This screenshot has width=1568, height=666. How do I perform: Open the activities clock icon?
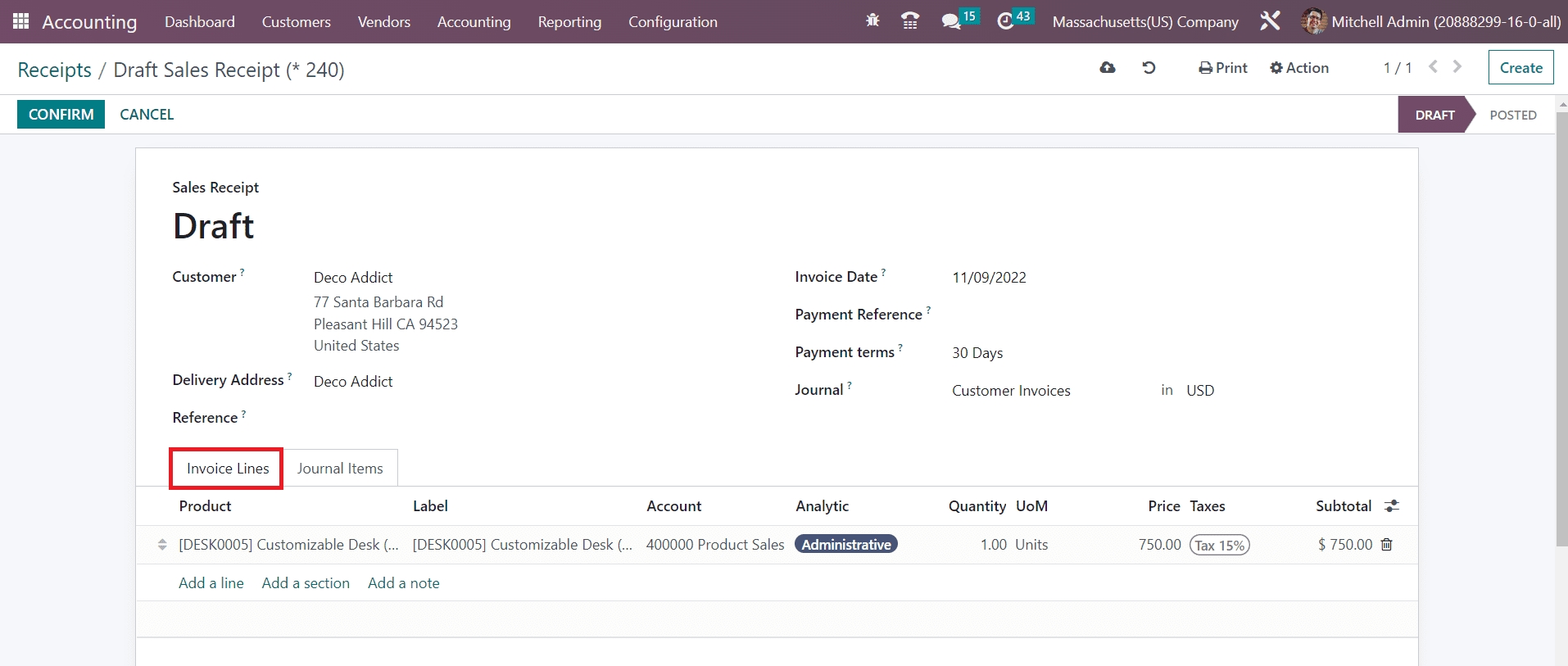1005,21
